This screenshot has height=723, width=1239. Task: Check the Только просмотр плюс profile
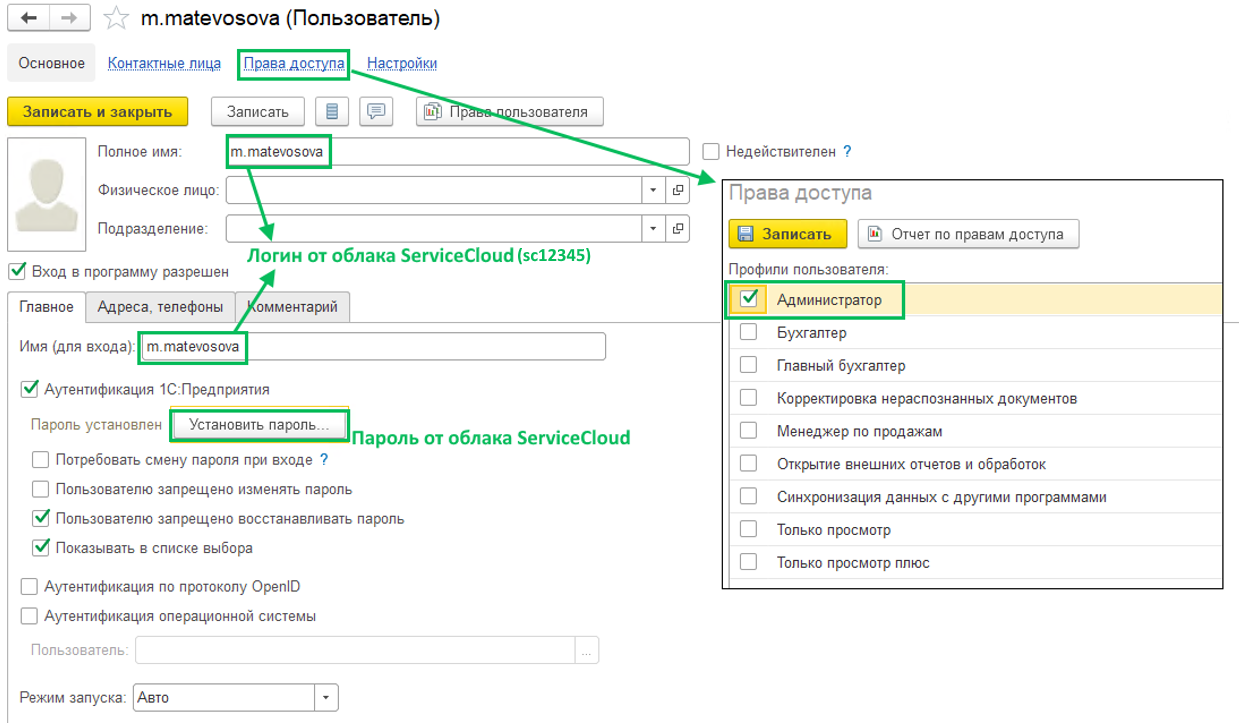pos(749,563)
